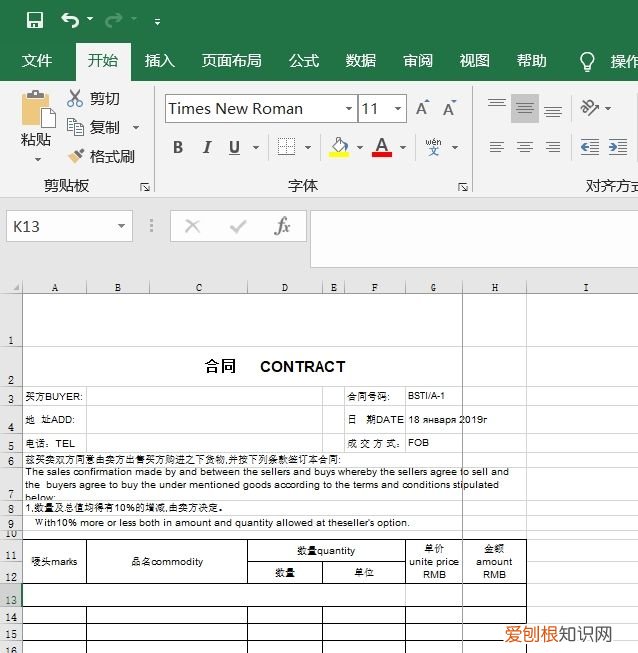The height and width of the screenshot is (653, 638).
Task: Switch to the 审阅 ribbon tab
Action: coord(418,61)
